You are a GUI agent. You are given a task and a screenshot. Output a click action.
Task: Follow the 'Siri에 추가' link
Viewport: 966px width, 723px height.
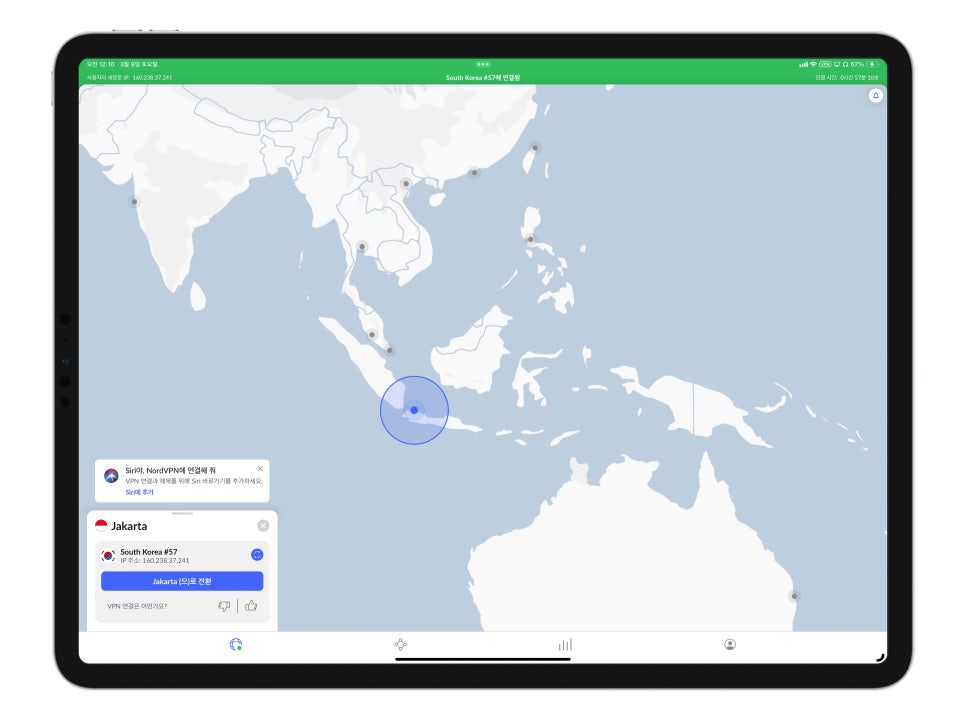click(139, 492)
